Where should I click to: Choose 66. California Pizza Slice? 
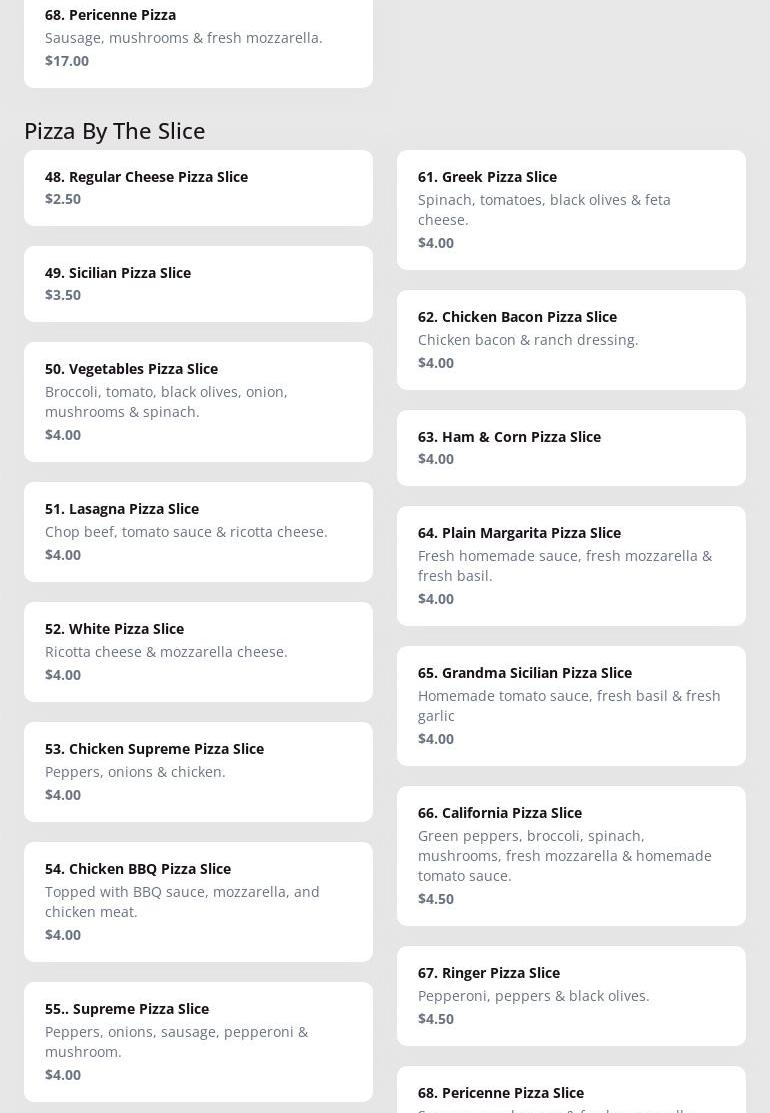click(571, 855)
